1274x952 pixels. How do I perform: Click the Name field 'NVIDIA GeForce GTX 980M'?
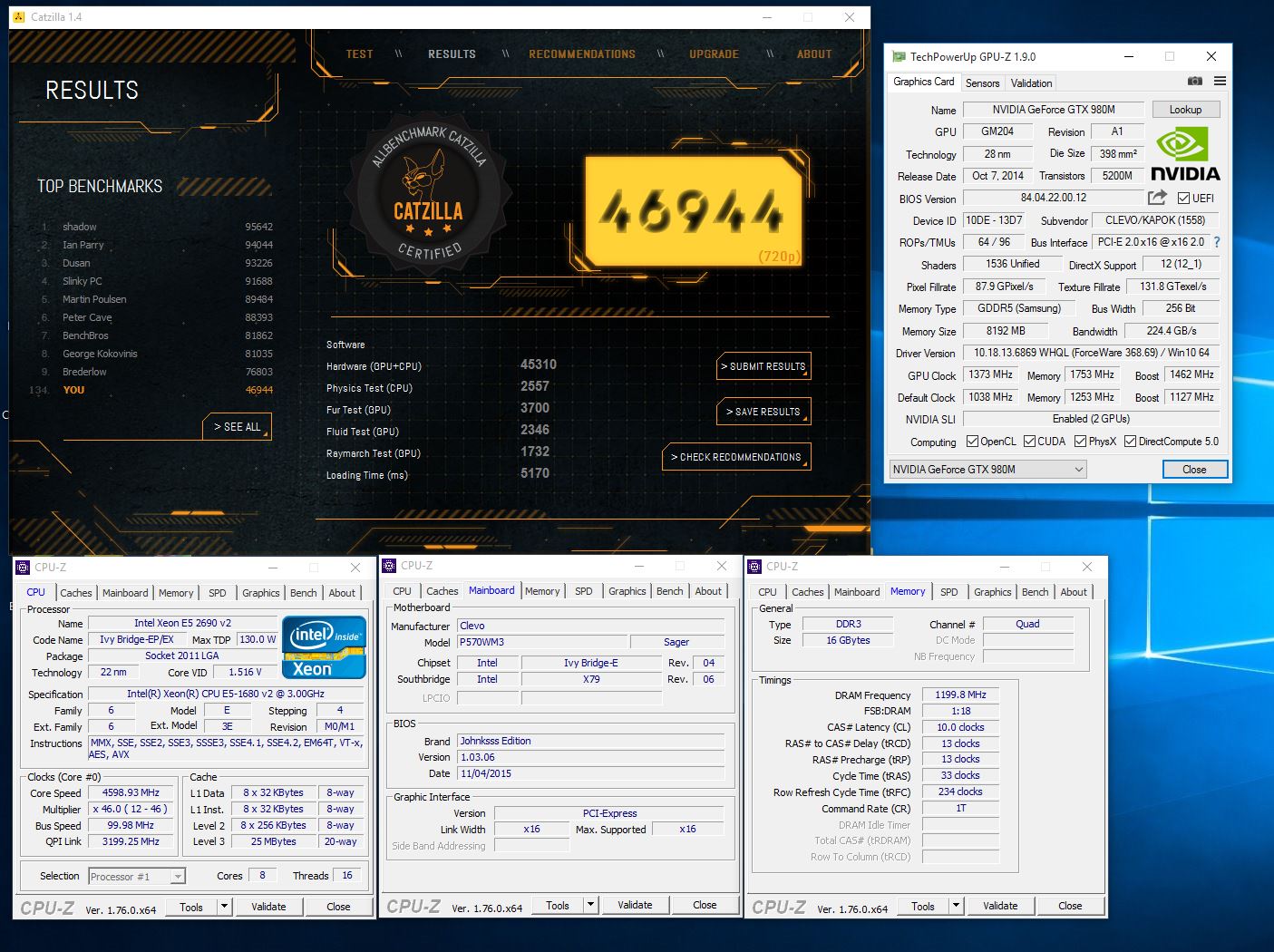tap(1054, 110)
